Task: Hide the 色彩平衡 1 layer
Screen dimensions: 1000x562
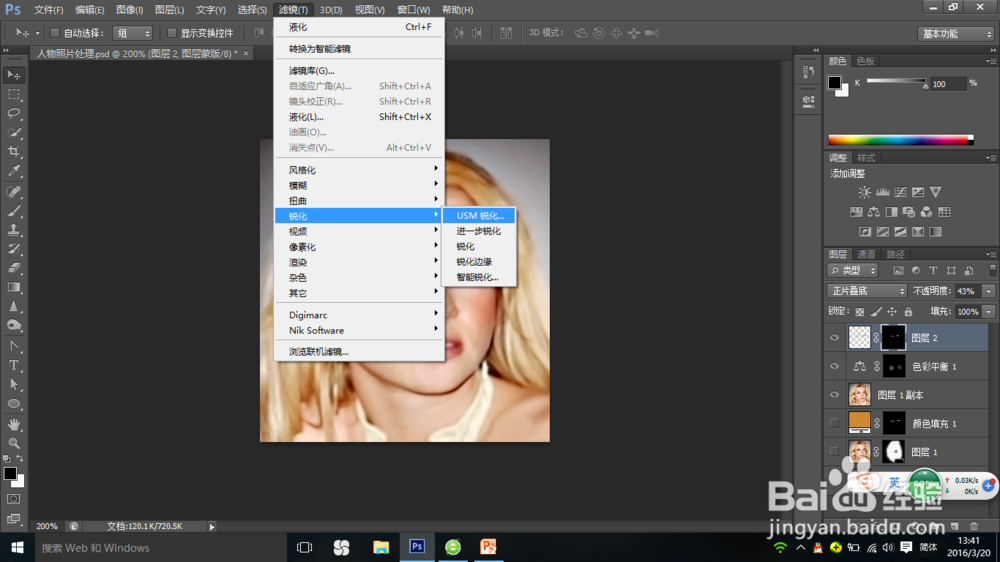Action: (x=834, y=366)
